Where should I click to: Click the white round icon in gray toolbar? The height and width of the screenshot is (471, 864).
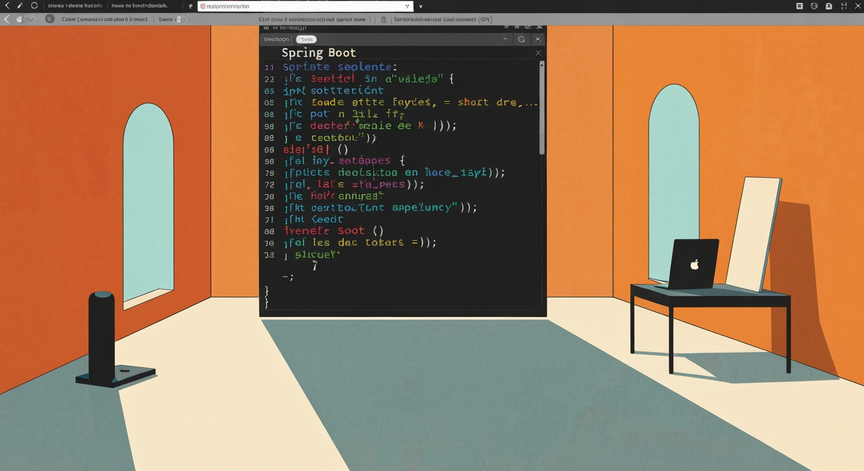tap(19, 19)
